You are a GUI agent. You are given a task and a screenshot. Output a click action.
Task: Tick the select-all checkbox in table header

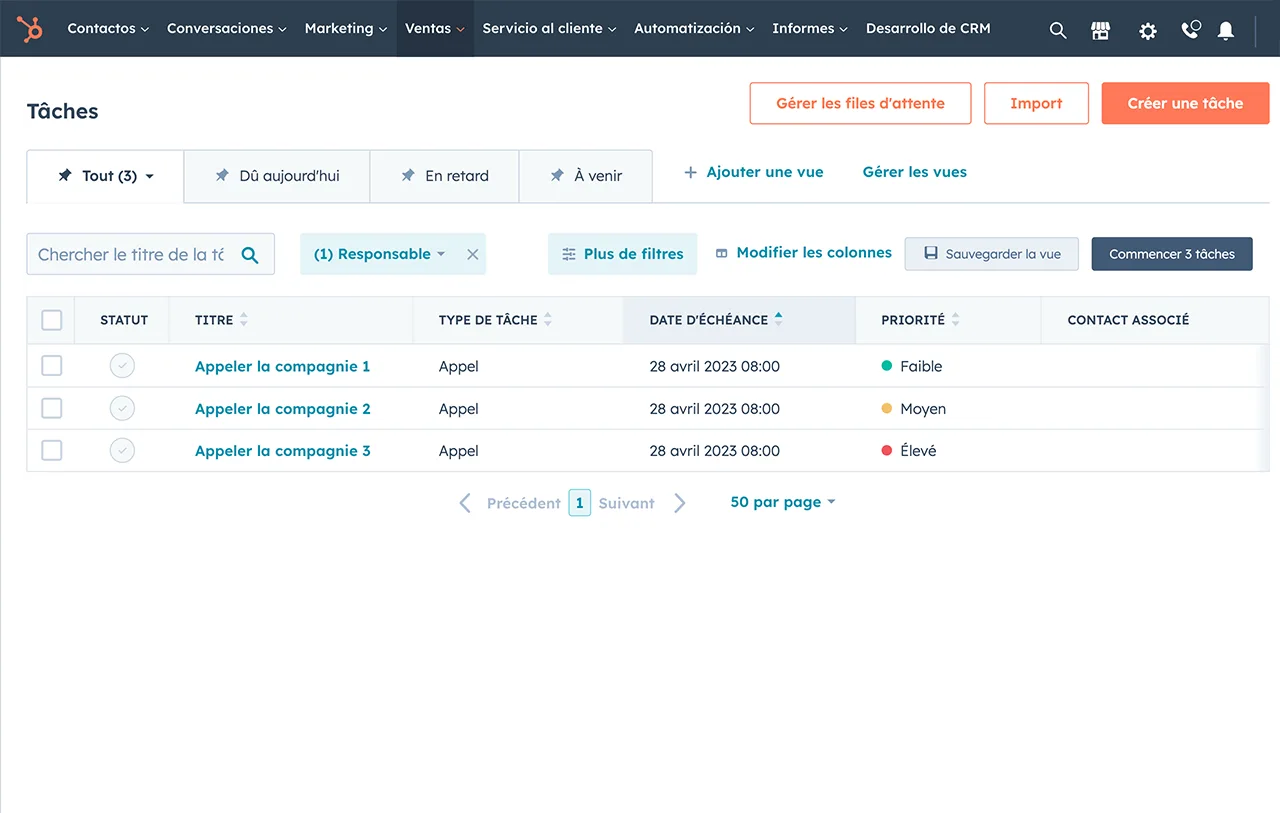[x=52, y=320]
